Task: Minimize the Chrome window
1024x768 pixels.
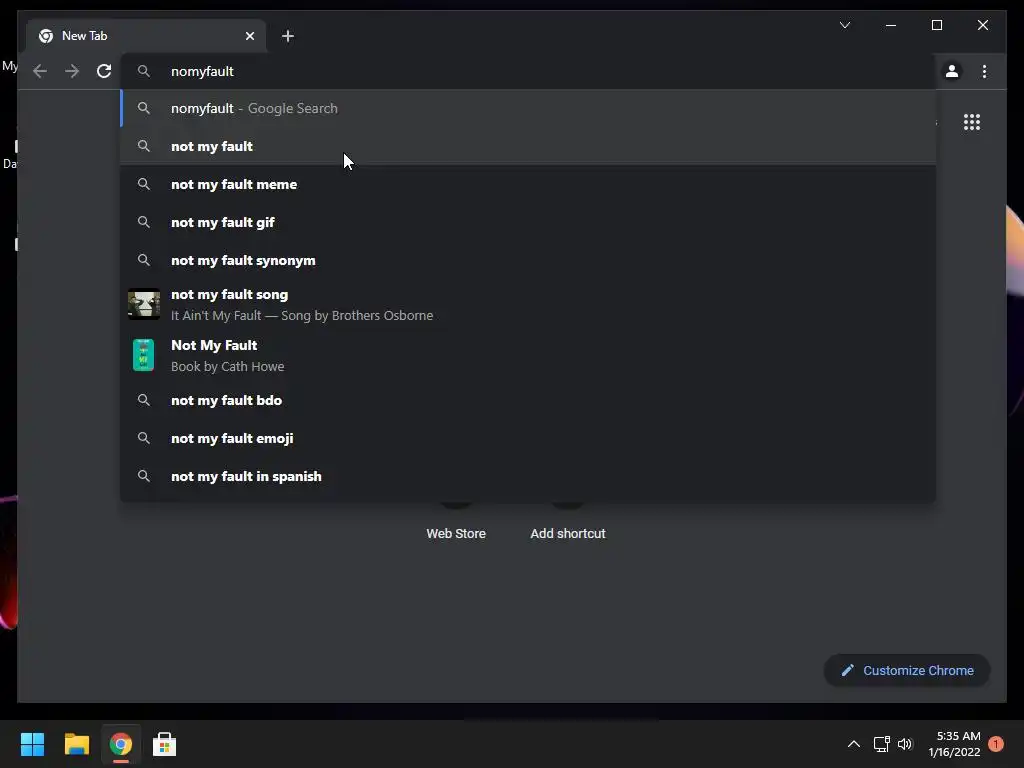Action: (x=891, y=25)
